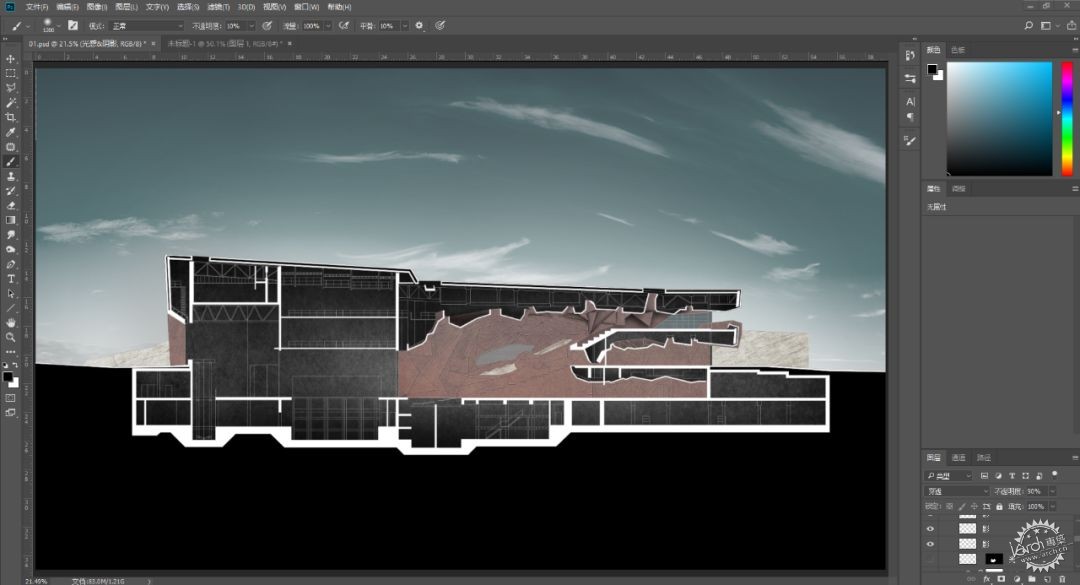Select the Path Selection tool

[x=10, y=294]
